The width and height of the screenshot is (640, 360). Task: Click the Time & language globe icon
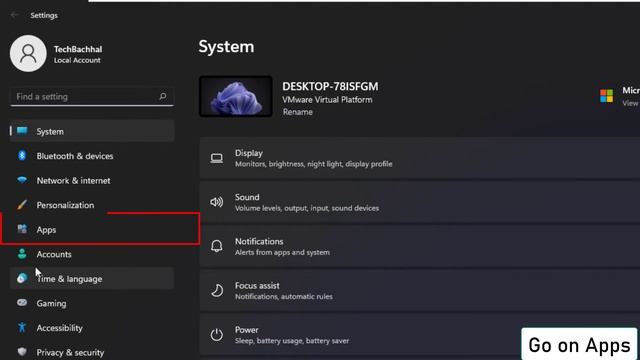coord(22,278)
